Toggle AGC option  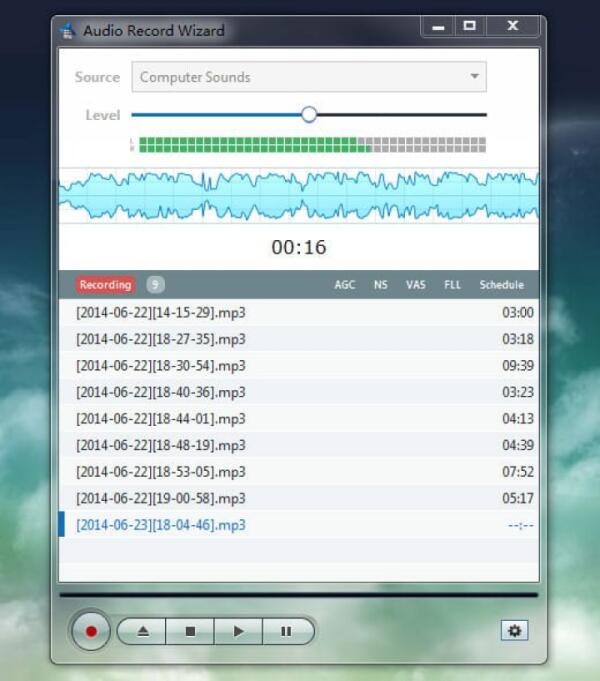tap(345, 285)
